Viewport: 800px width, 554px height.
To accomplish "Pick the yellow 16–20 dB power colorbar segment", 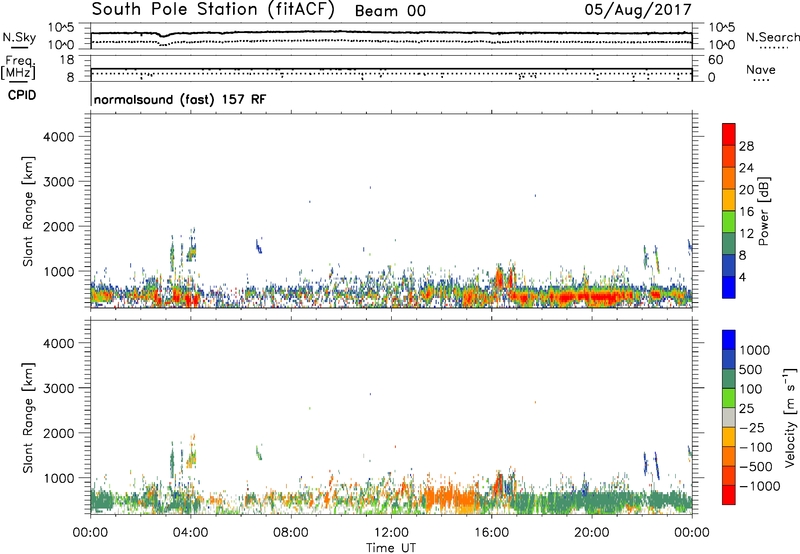I will (729, 200).
